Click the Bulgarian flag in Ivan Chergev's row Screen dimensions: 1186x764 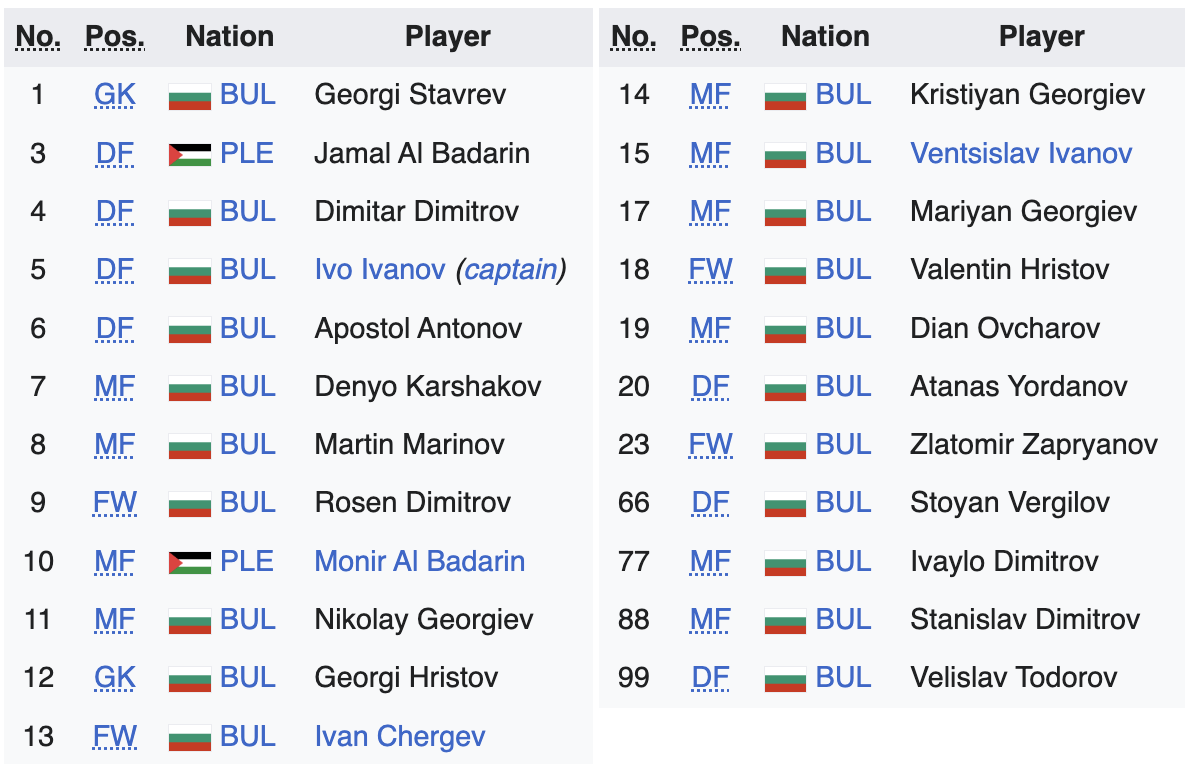(x=189, y=738)
